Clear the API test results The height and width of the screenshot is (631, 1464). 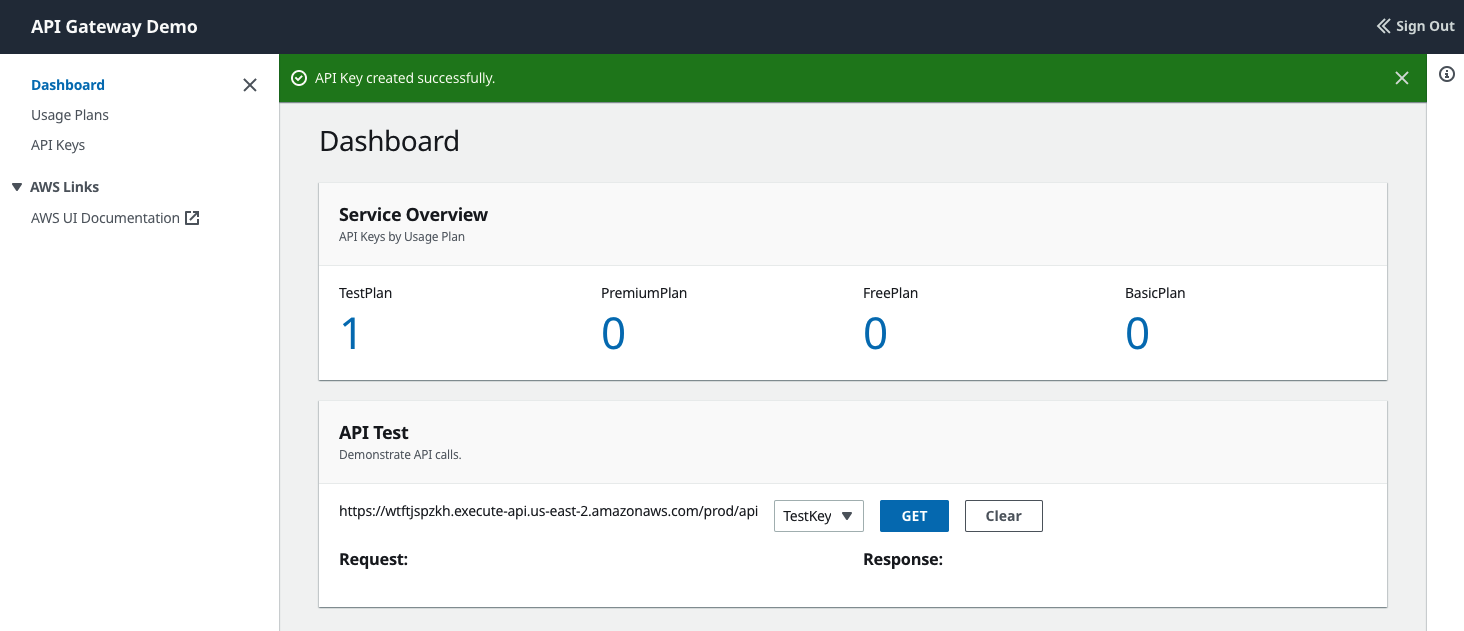tap(1003, 516)
